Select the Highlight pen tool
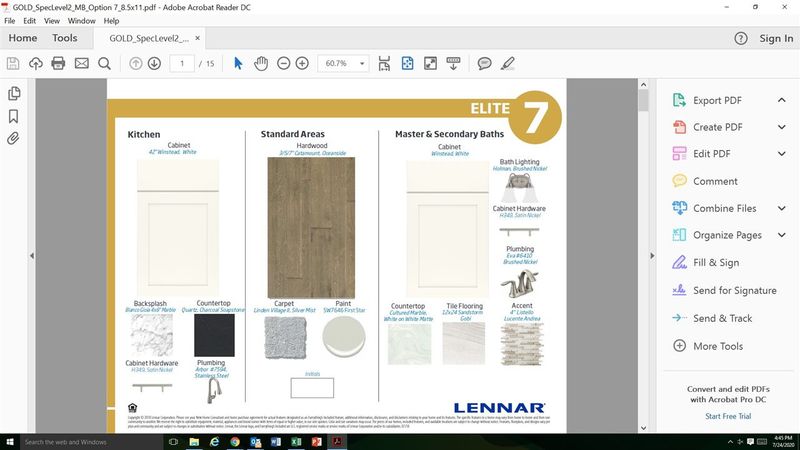 click(x=507, y=63)
